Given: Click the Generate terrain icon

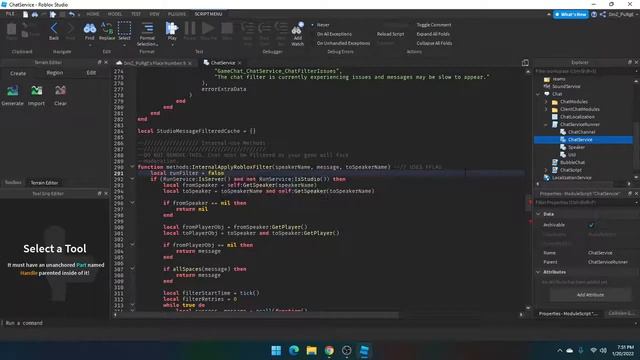Looking at the screenshot, I should [13, 90].
